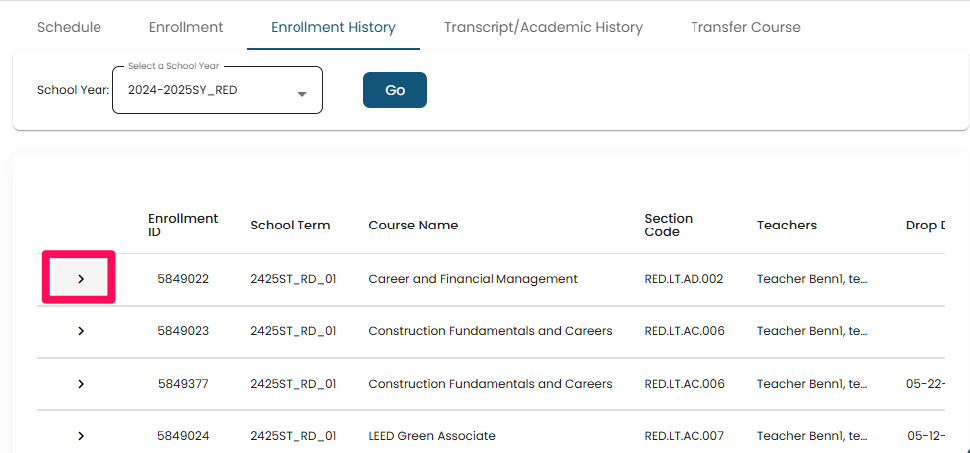The height and width of the screenshot is (453, 970).
Task: Click Career and Financial Management course name
Action: 473,279
